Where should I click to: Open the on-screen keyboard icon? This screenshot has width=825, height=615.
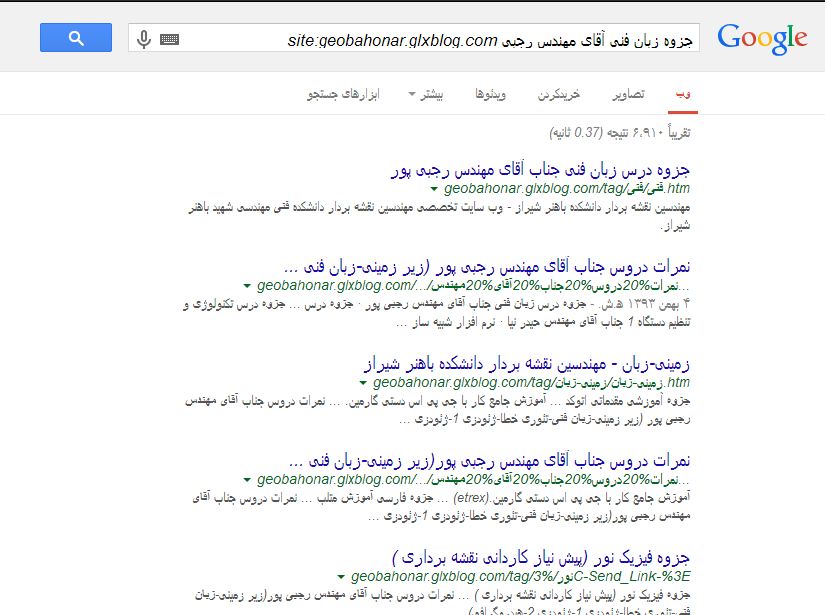(169, 39)
